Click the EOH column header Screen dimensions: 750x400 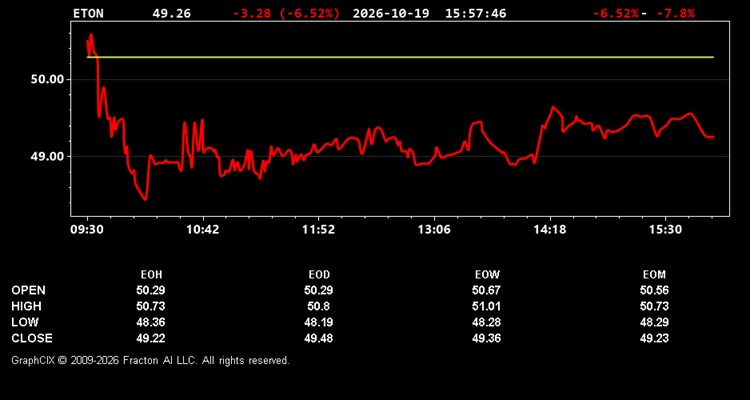[x=151, y=275]
